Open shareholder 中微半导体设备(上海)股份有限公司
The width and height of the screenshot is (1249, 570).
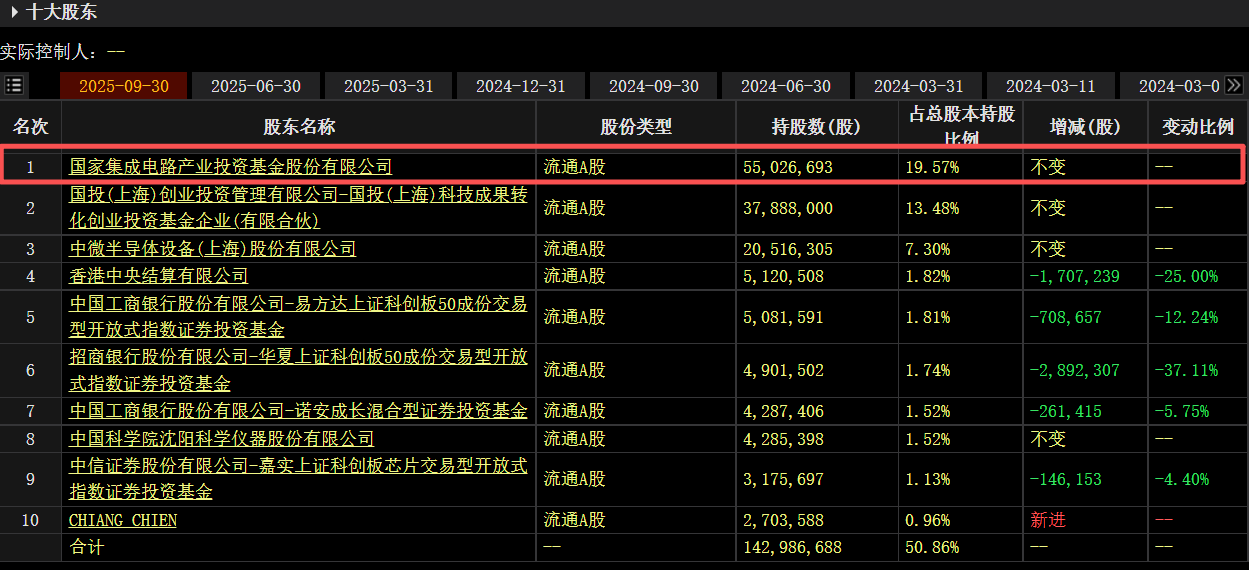click(x=212, y=249)
